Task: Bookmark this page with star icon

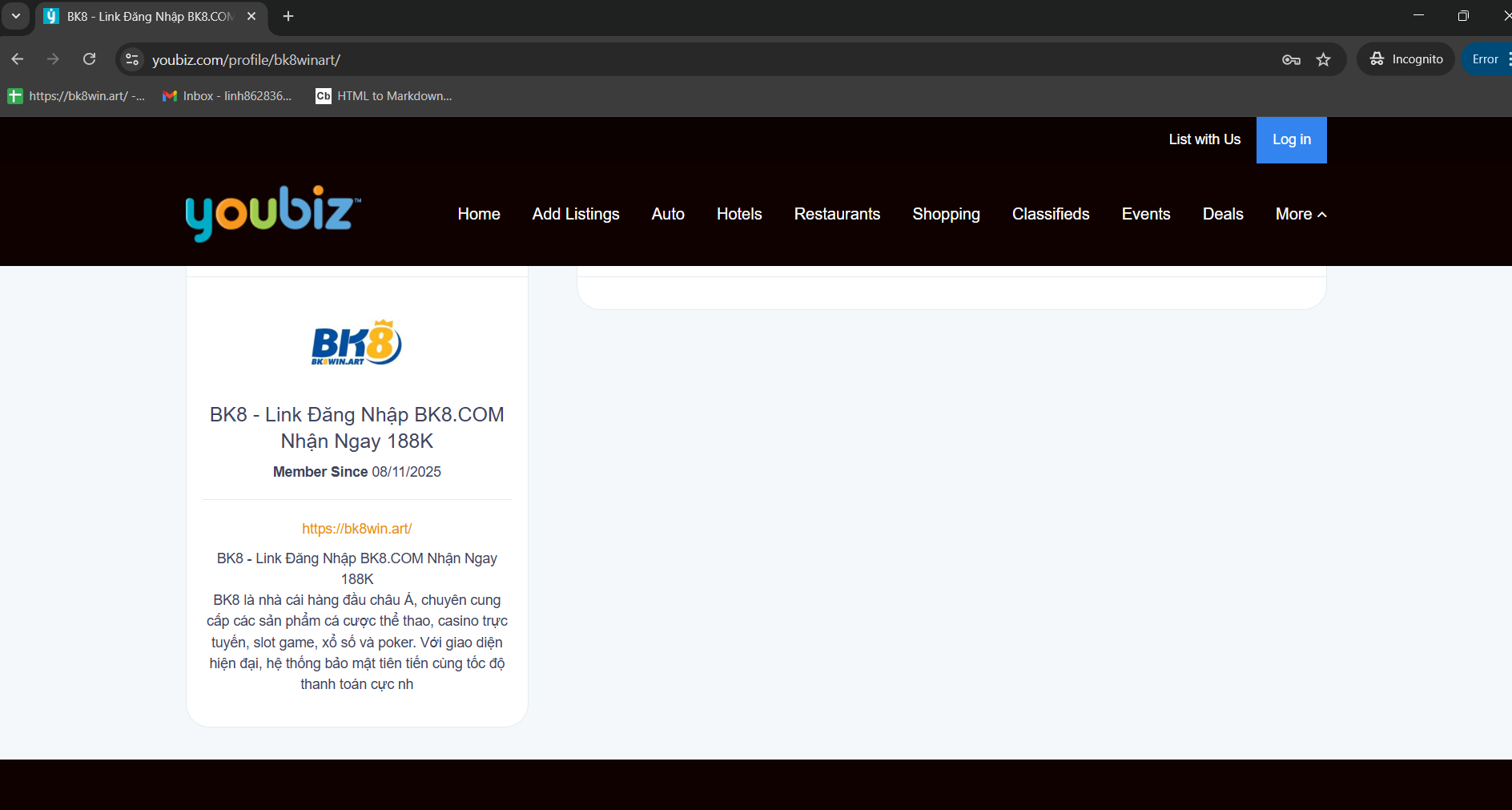Action: coord(1323,59)
